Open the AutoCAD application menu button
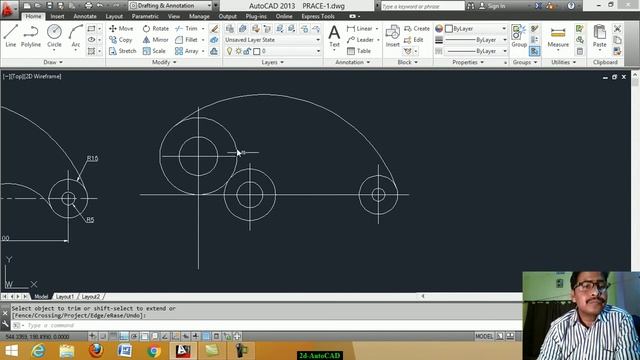This screenshot has width=640, height=360. tap(9, 8)
